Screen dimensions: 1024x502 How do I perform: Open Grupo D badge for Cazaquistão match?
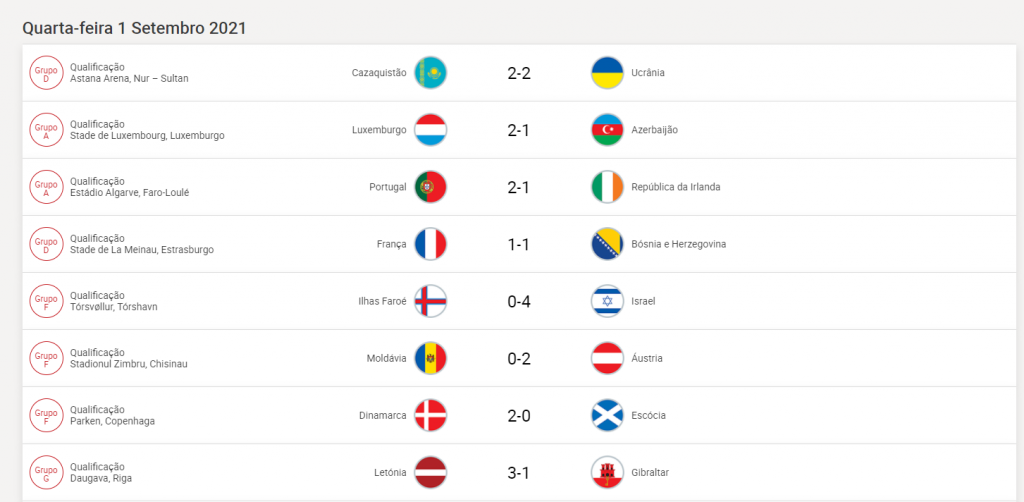click(46, 73)
